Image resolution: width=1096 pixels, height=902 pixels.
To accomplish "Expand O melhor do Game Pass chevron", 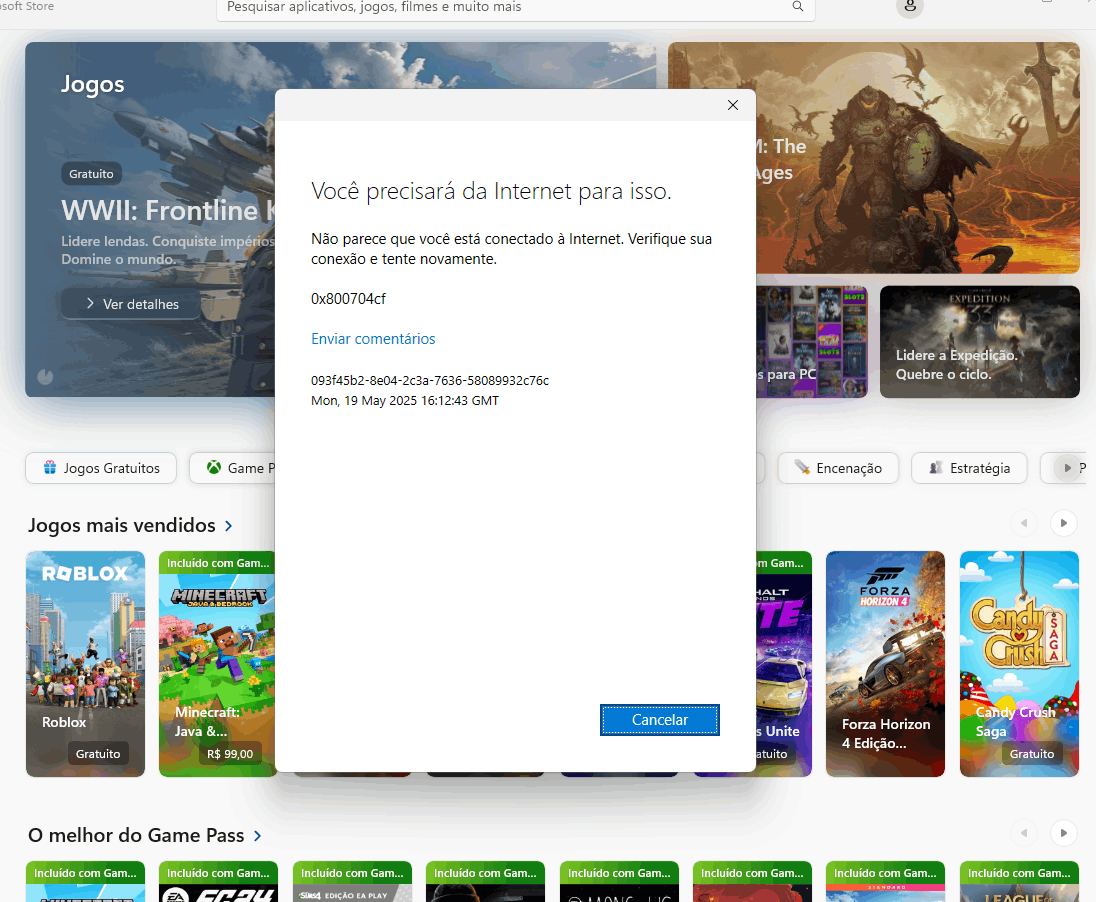I will (257, 836).
